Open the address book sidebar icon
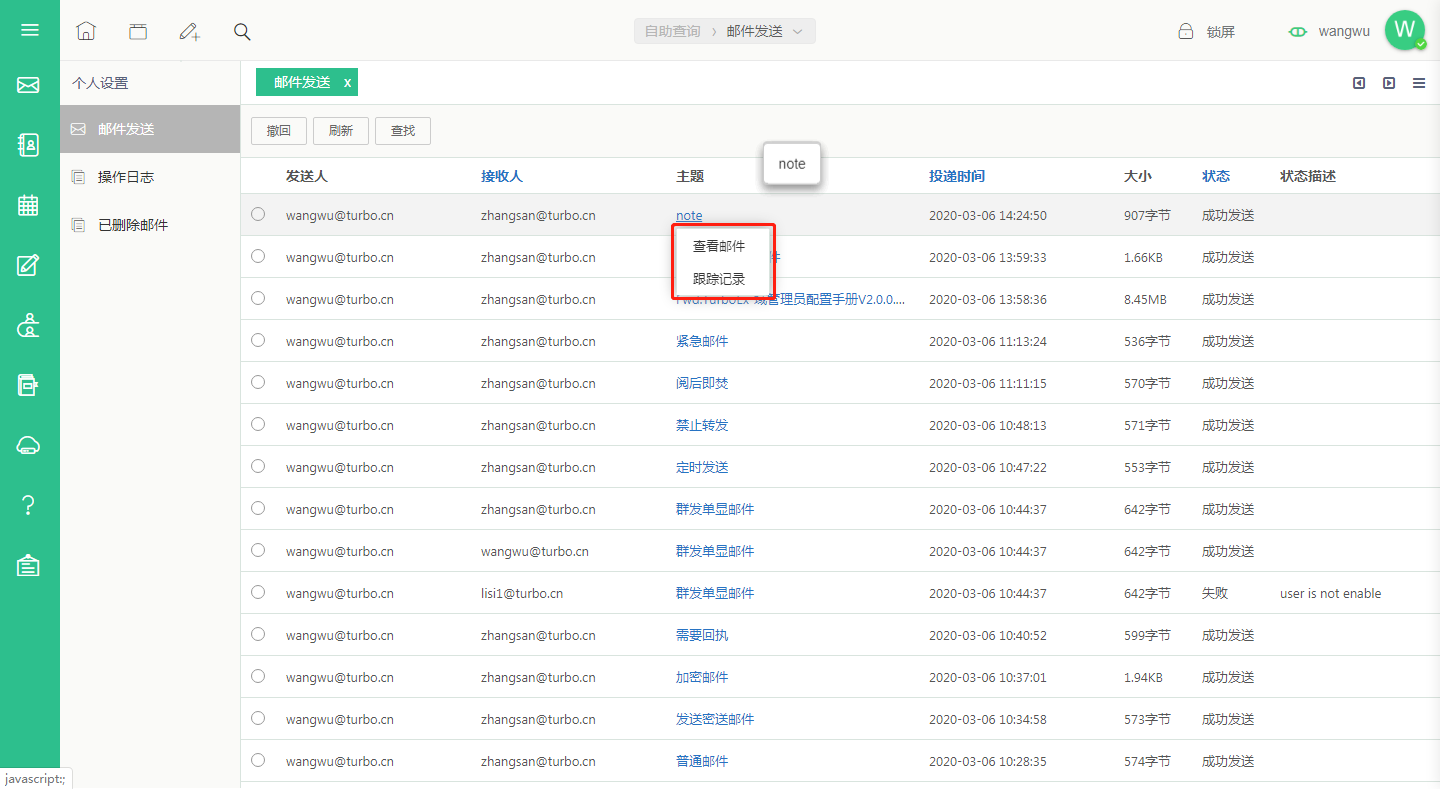The height and width of the screenshot is (789, 1440). (29, 145)
